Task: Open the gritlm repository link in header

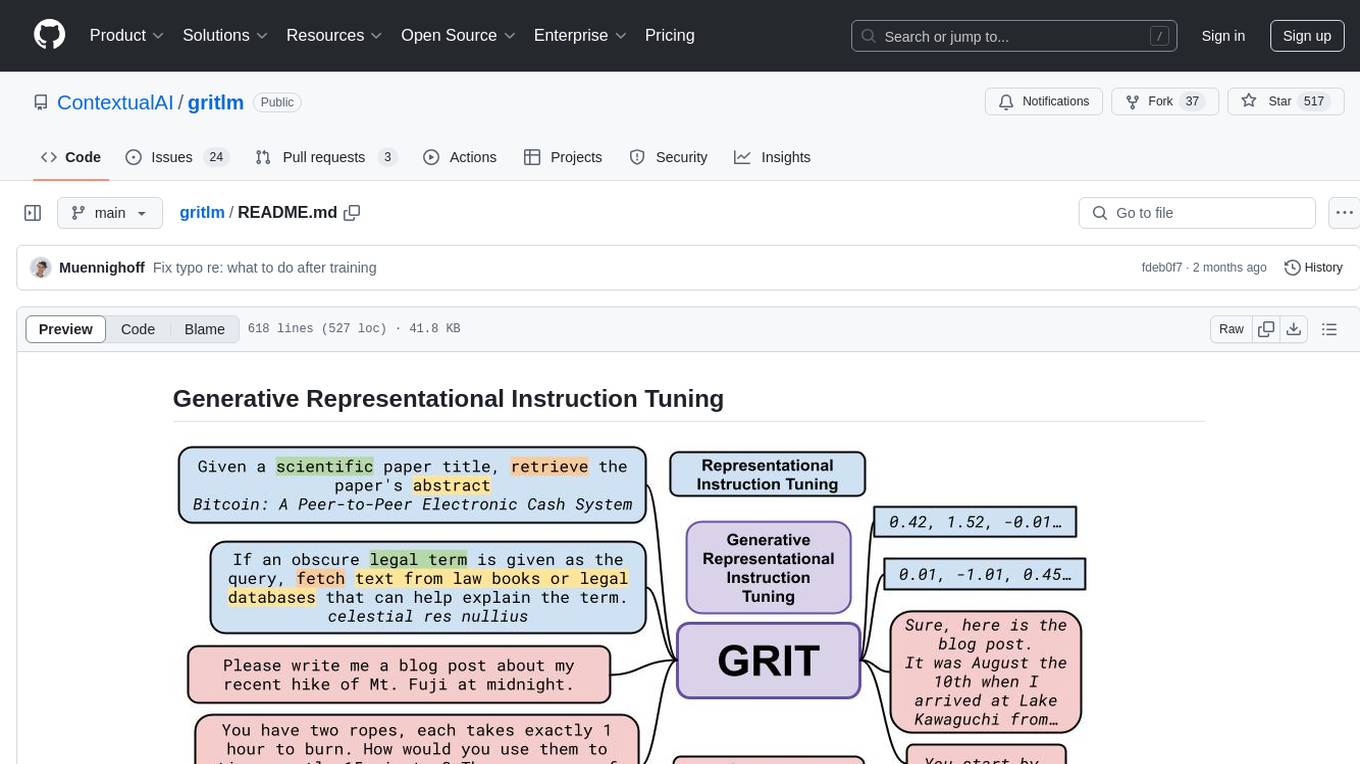Action: [216, 102]
